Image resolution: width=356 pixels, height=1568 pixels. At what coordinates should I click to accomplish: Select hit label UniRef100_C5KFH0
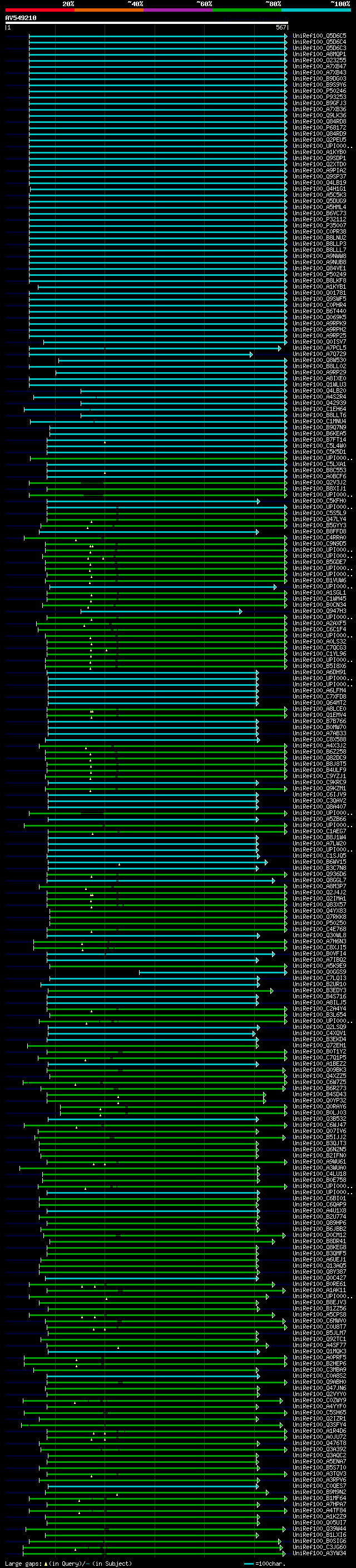tap(319, 501)
